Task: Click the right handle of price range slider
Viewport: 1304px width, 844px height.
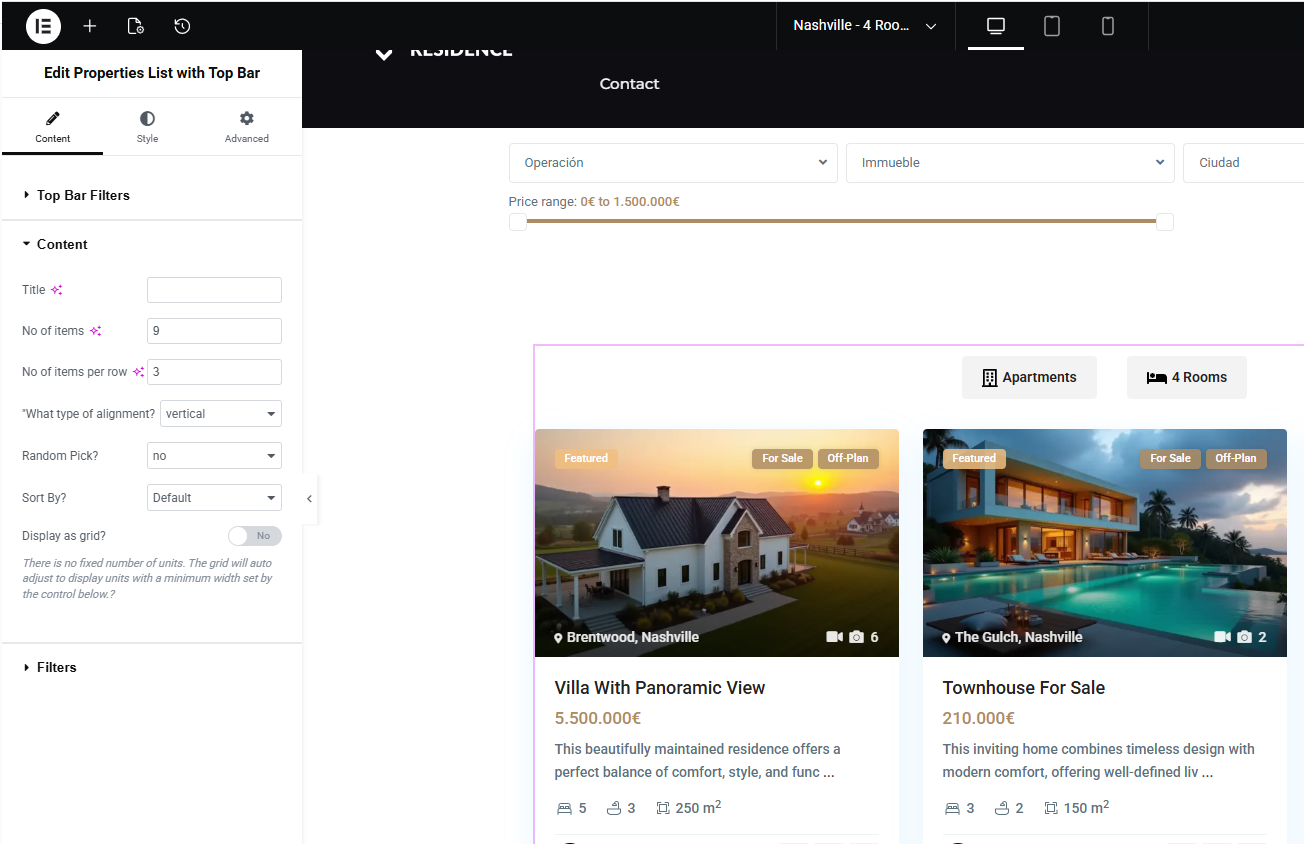Action: 1164,222
